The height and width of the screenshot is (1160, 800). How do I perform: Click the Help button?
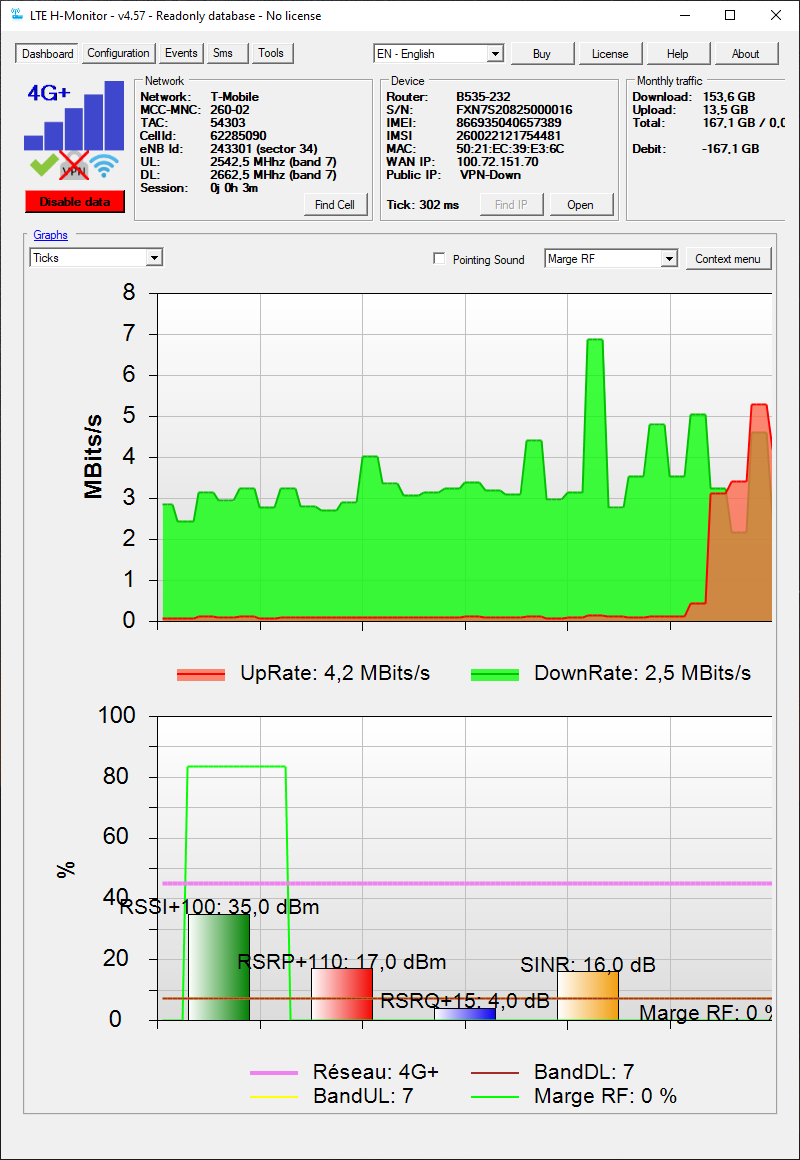tap(677, 54)
